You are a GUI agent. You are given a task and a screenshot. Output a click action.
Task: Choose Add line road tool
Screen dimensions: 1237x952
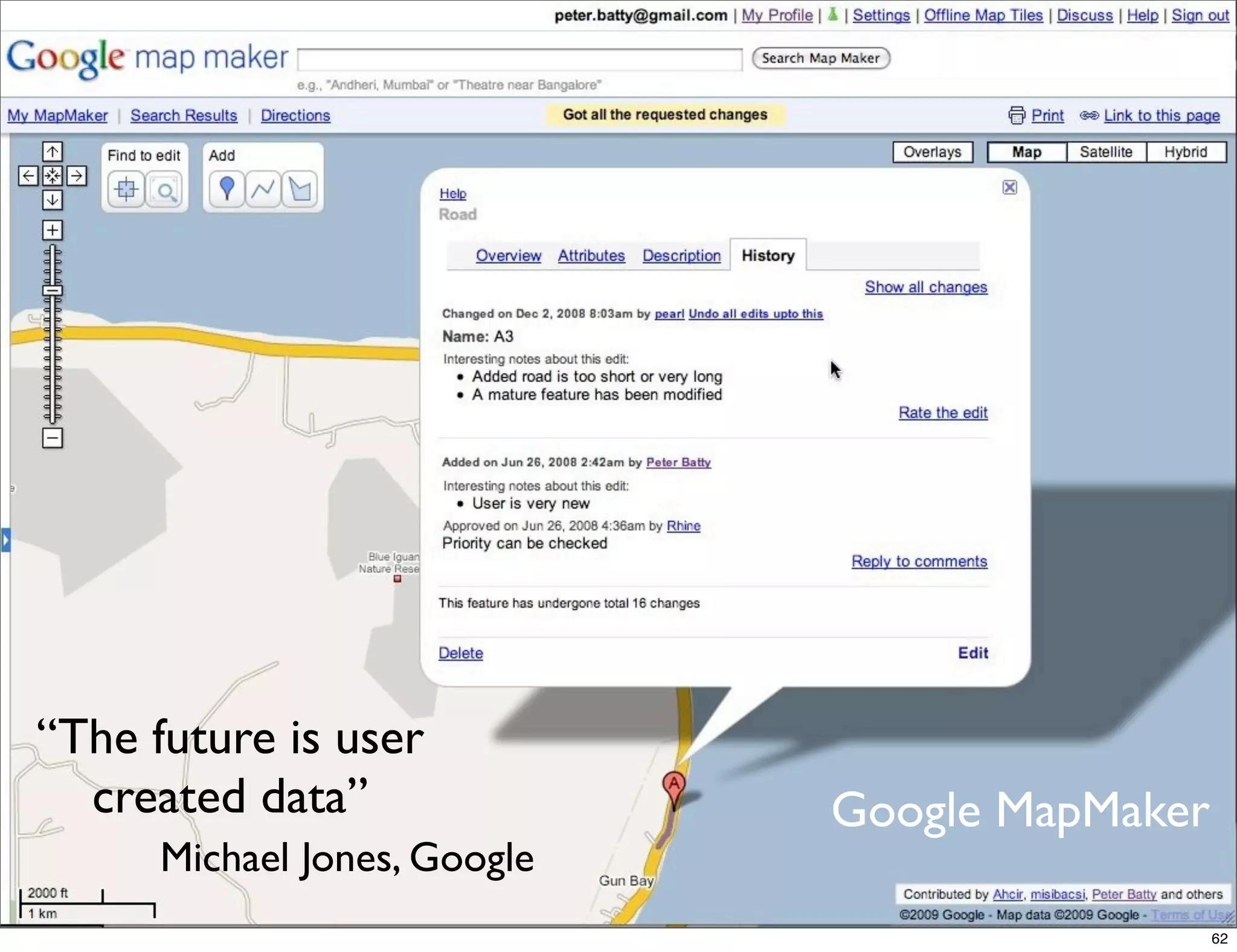pos(263,190)
